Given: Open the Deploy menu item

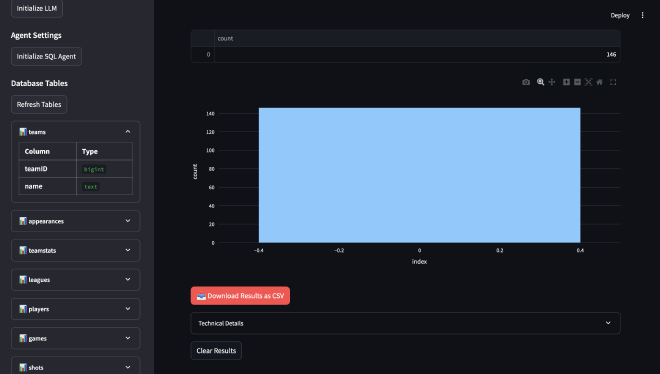Looking at the screenshot, I should pos(620,15).
